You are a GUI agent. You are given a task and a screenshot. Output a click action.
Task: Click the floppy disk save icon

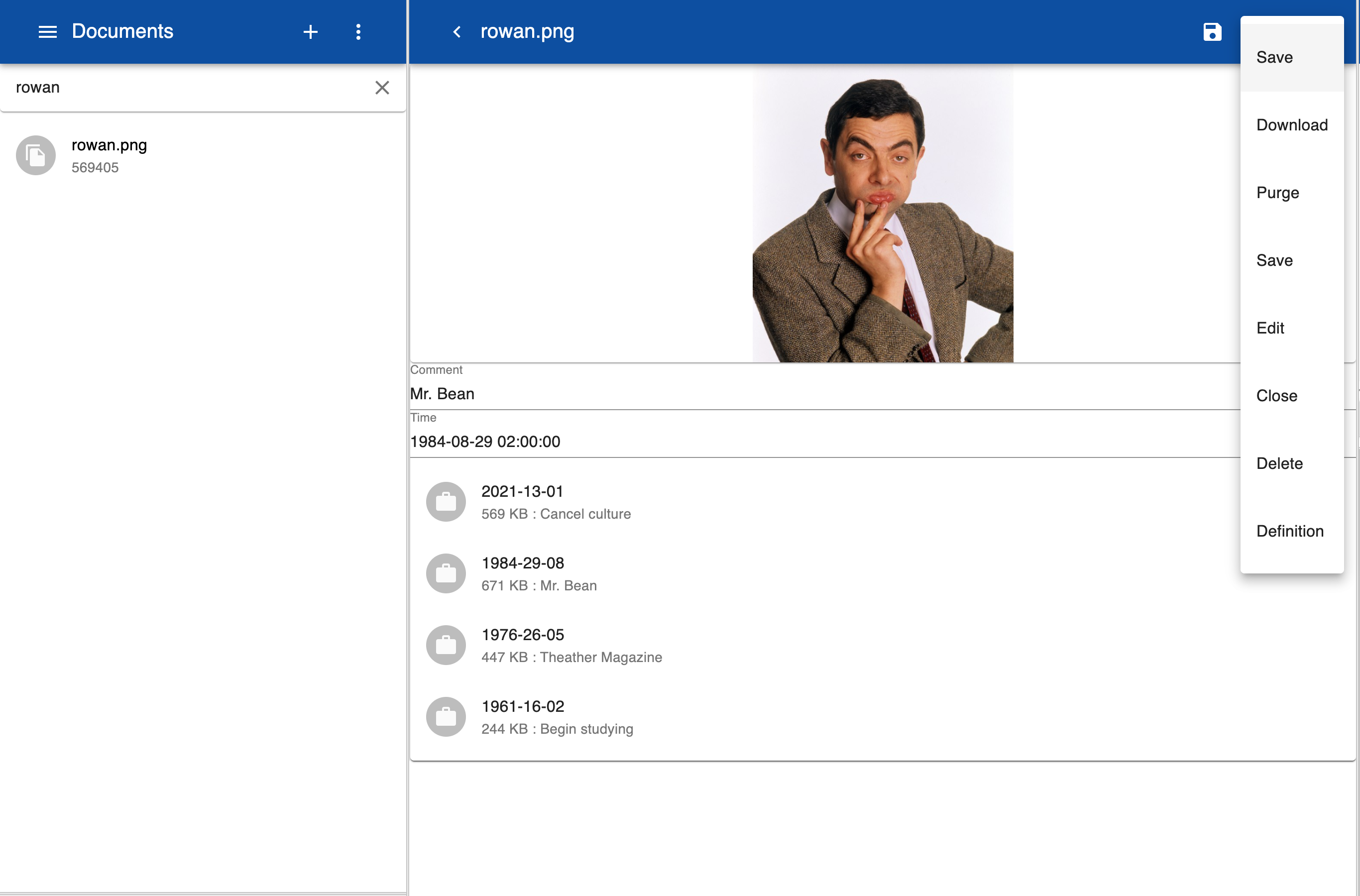[x=1212, y=32]
